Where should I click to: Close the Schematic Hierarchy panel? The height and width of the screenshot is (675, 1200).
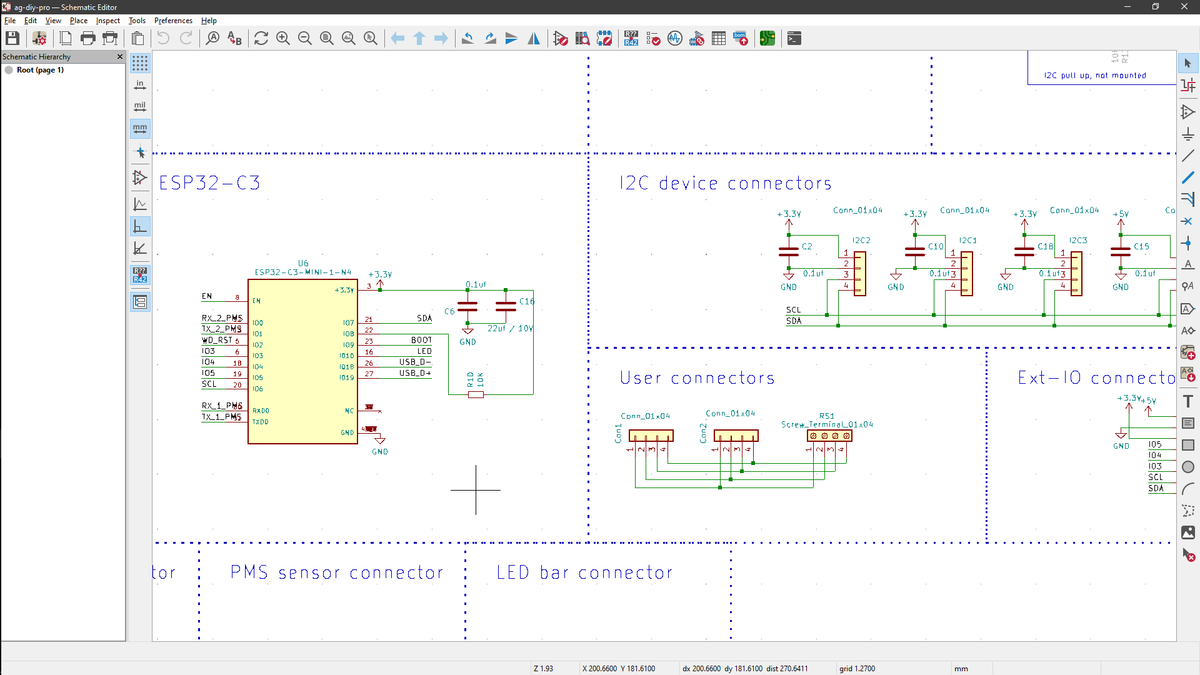120,57
